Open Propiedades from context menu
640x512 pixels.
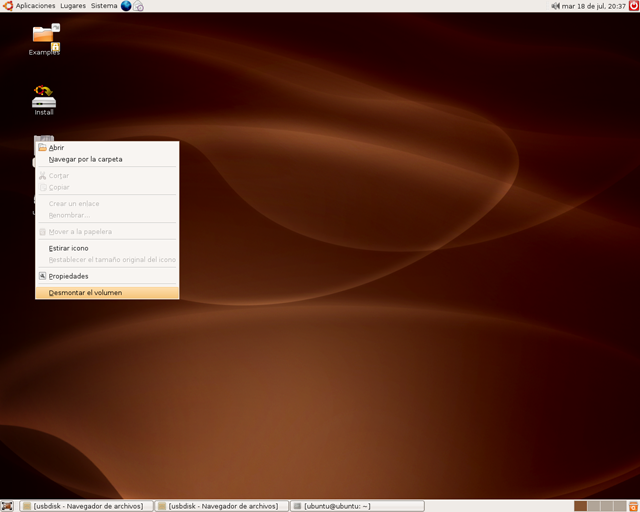pyautogui.click(x=68, y=276)
